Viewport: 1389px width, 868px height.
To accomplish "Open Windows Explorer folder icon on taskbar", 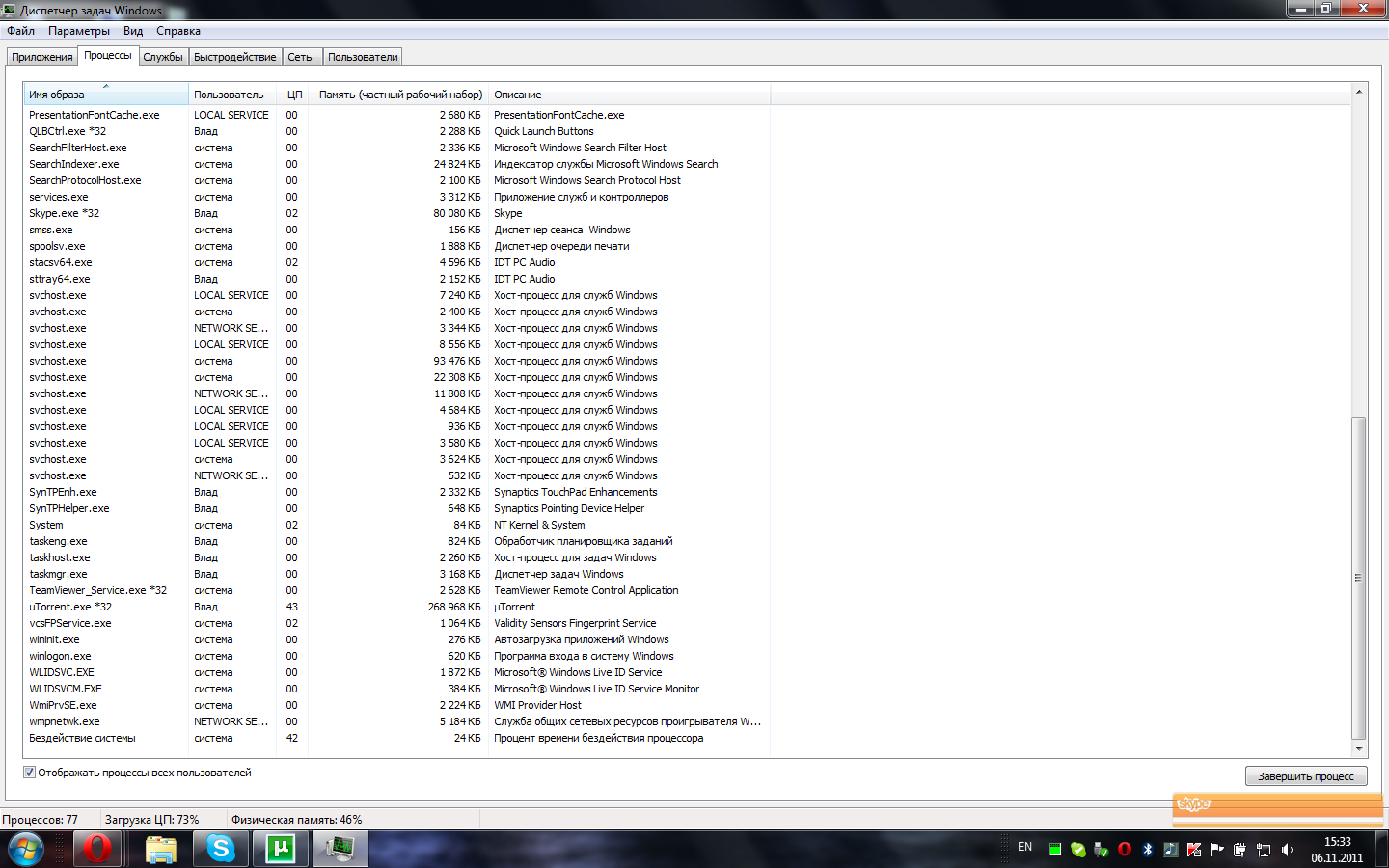I will [161, 849].
